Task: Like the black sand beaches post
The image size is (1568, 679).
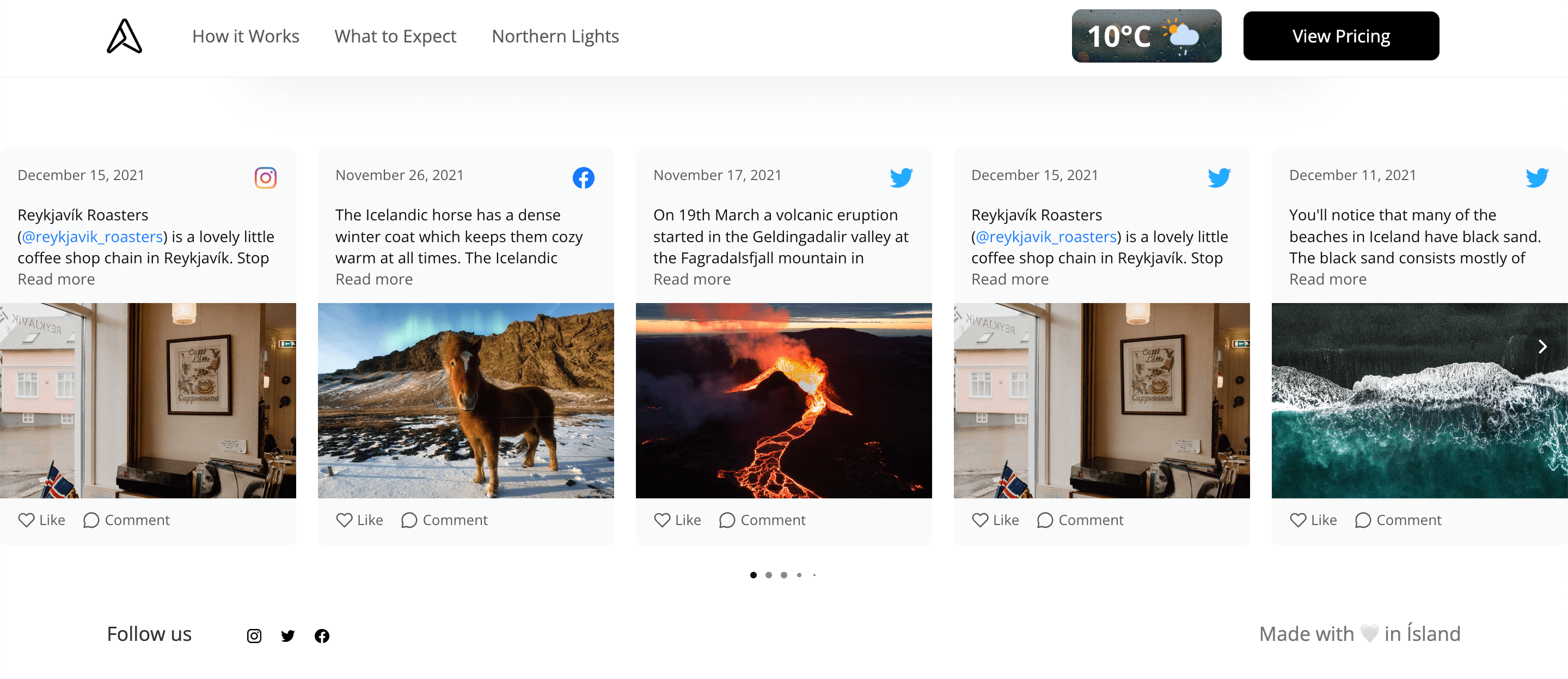Action: 1313,520
